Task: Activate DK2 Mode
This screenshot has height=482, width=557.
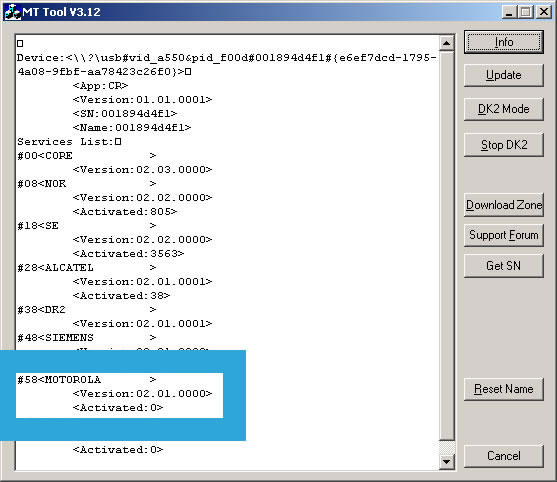Action: coord(503,109)
